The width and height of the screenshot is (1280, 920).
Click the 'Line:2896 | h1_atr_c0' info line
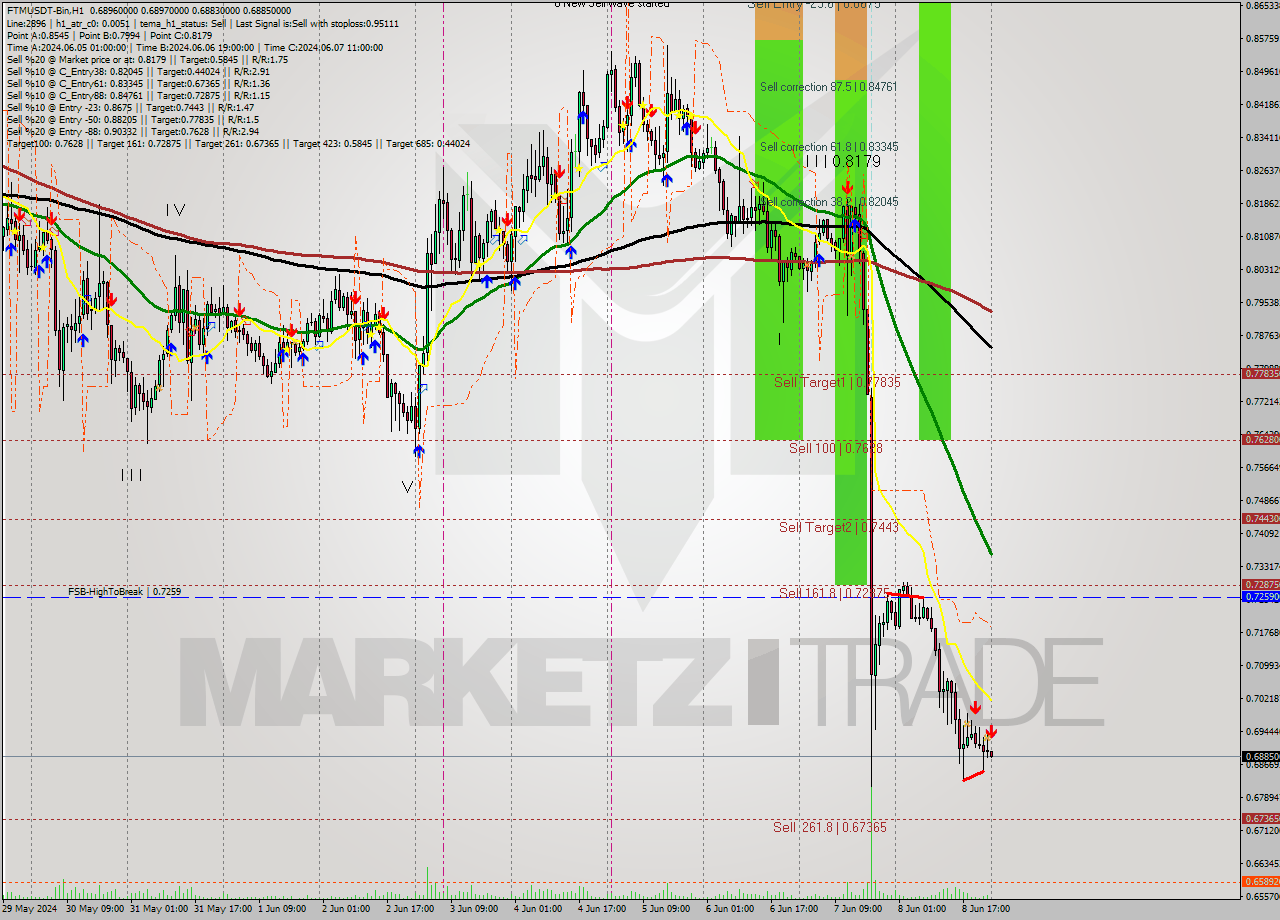pos(202,23)
